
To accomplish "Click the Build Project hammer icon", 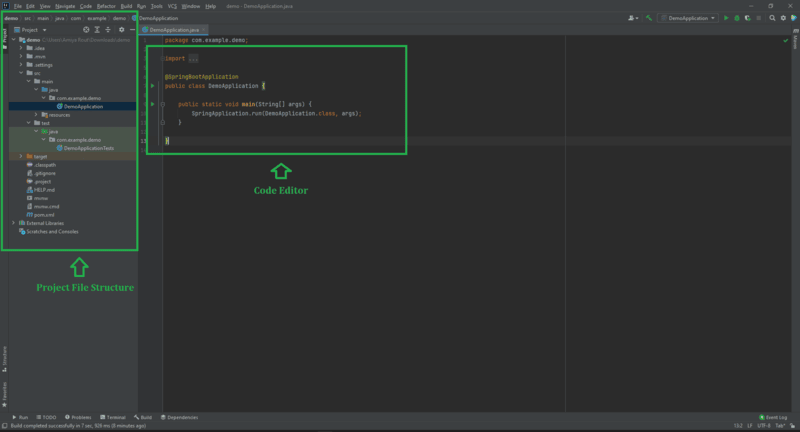I will pos(649,18).
